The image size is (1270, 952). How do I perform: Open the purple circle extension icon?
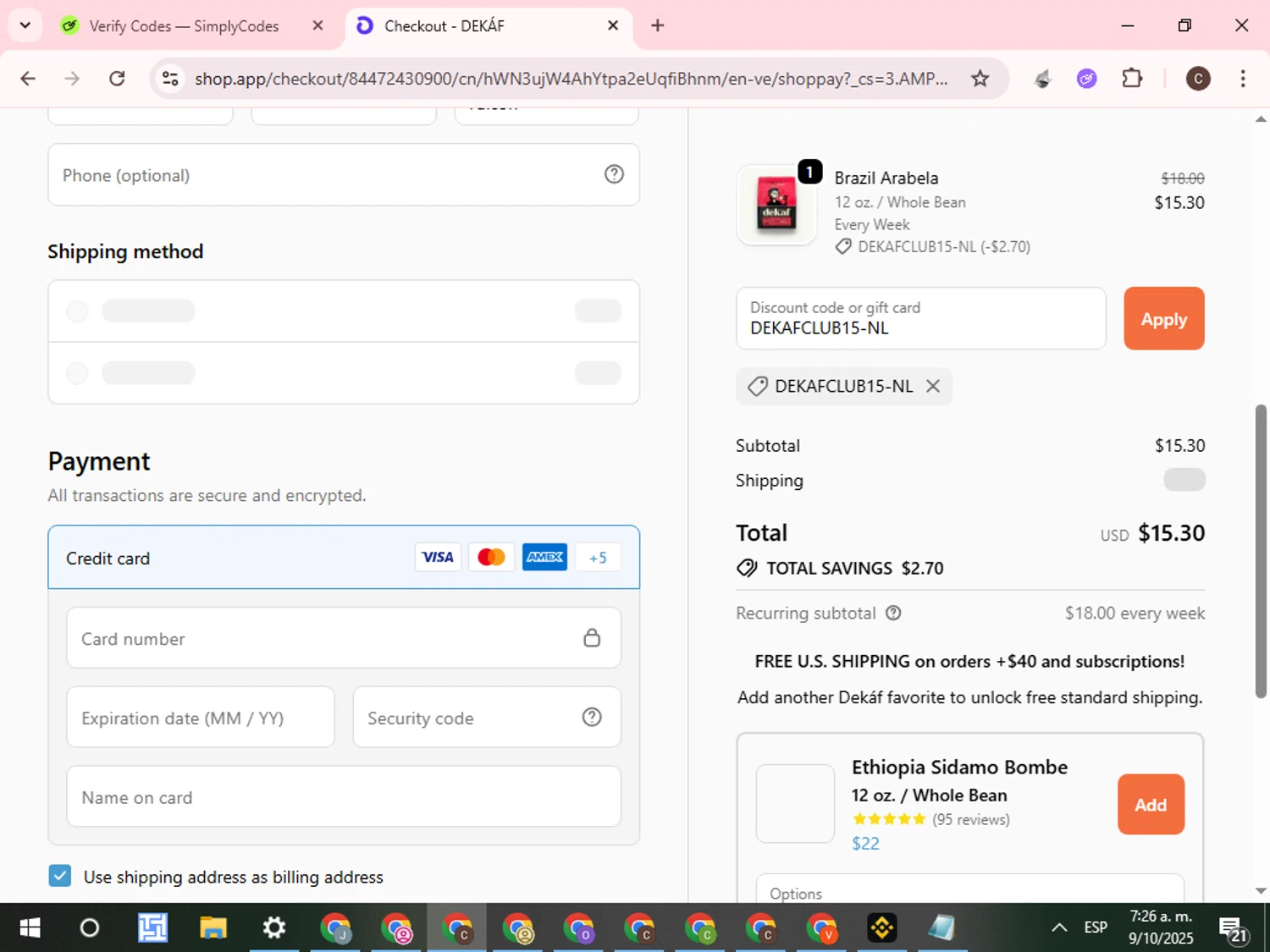pyautogui.click(x=1086, y=79)
